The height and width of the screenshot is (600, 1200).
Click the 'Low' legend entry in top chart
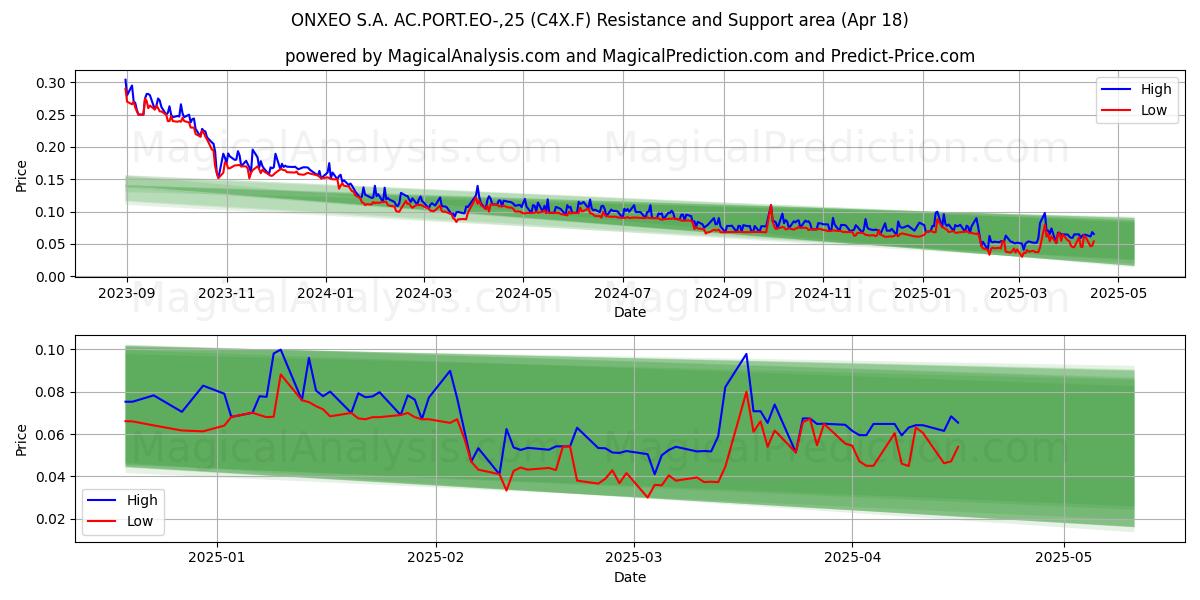point(1154,110)
